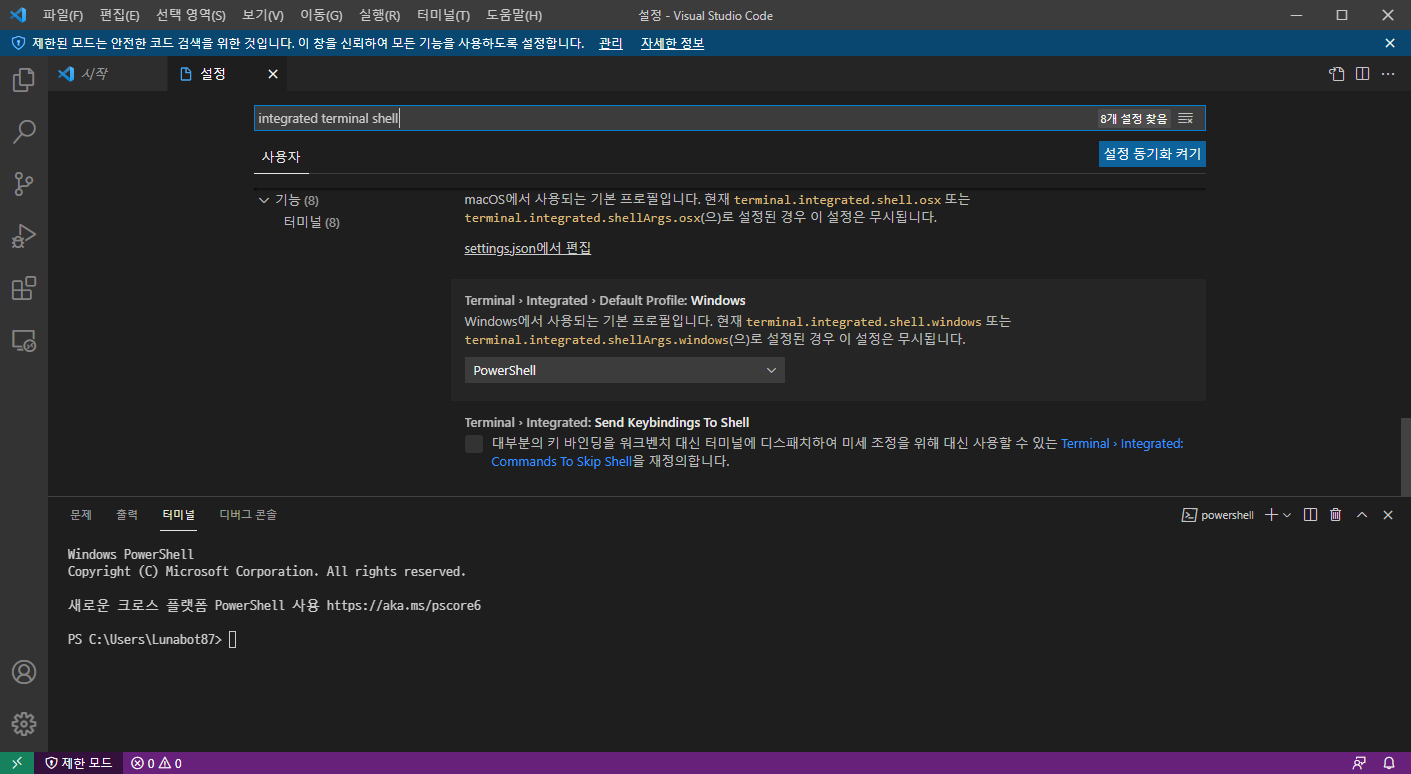Click the 8개 설정 찾음 result count
1411x774 pixels.
pos(1133,118)
